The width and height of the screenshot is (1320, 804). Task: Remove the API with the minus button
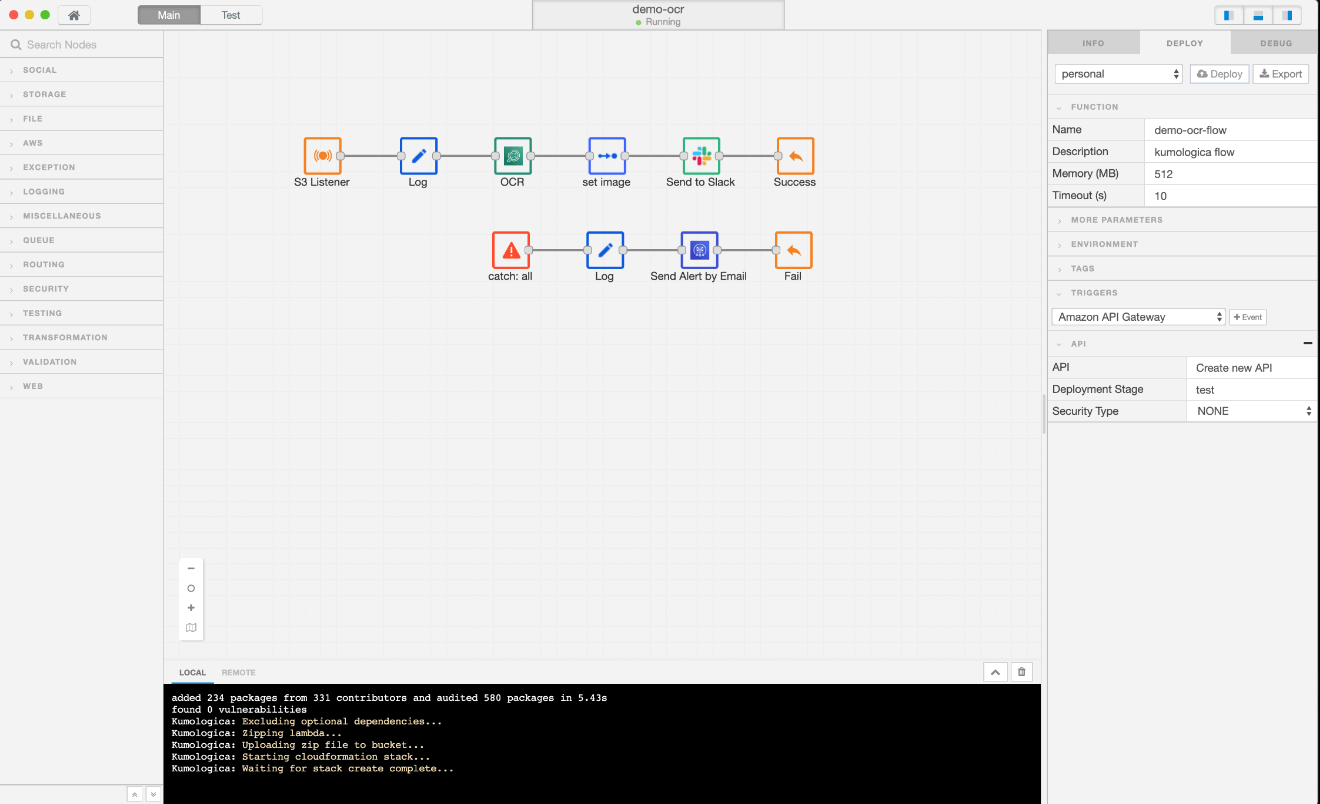pyautogui.click(x=1308, y=344)
